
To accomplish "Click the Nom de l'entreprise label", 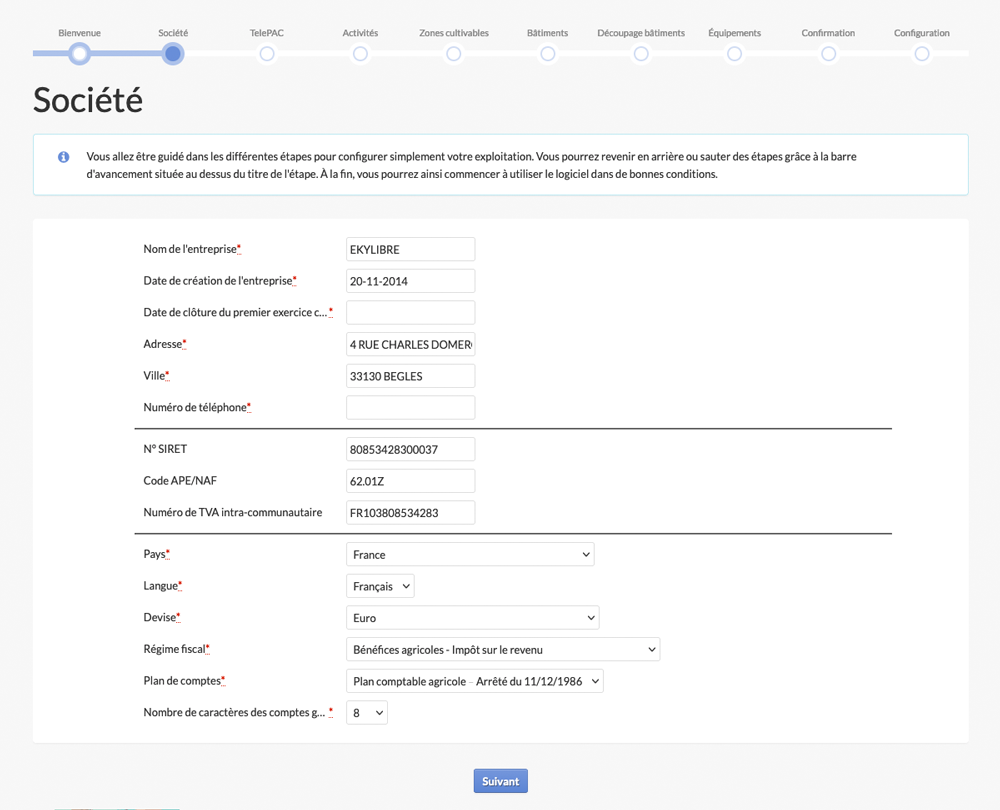I will [x=192, y=249].
